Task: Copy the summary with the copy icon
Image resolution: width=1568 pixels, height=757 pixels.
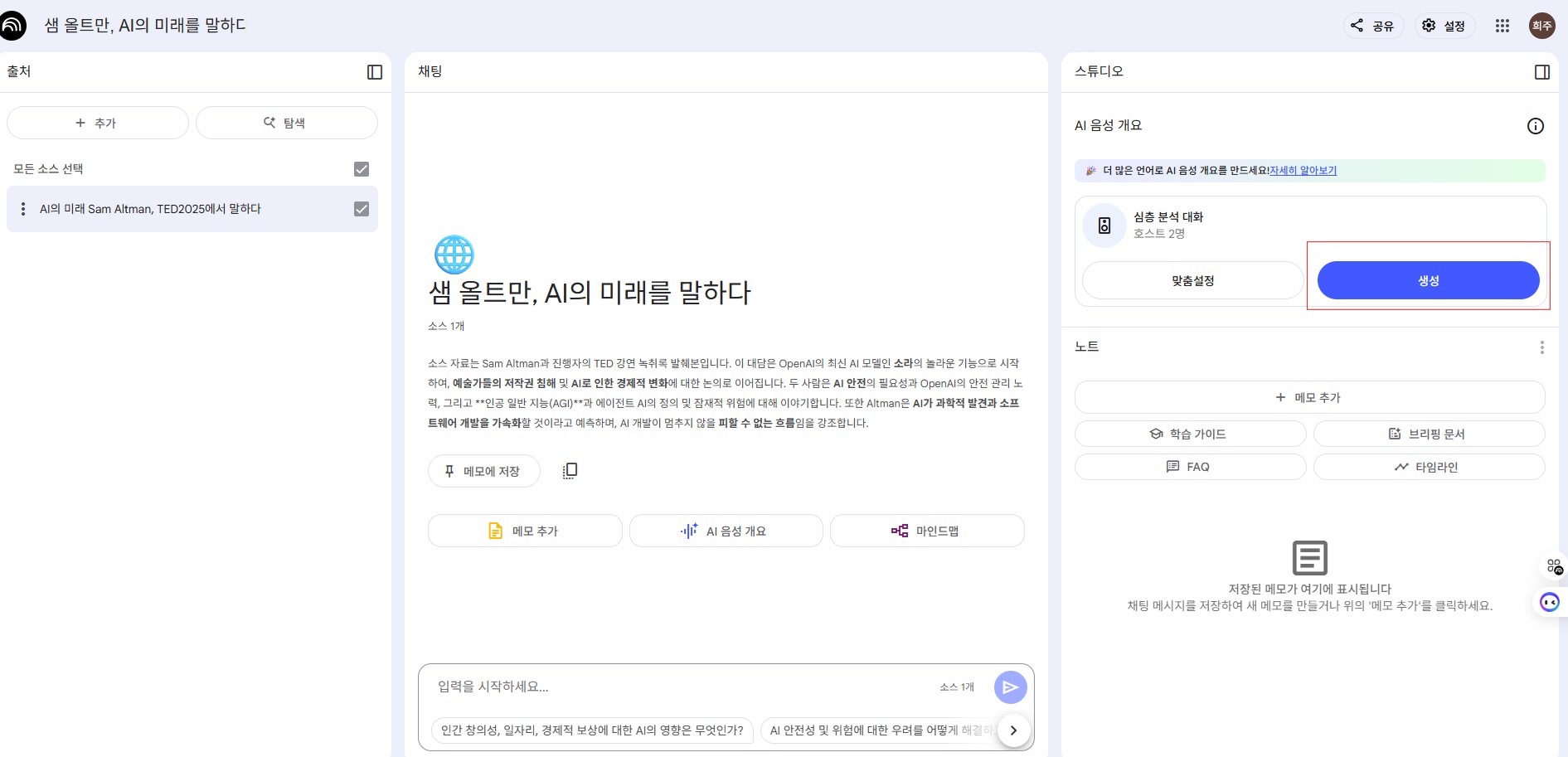Action: pyautogui.click(x=570, y=471)
